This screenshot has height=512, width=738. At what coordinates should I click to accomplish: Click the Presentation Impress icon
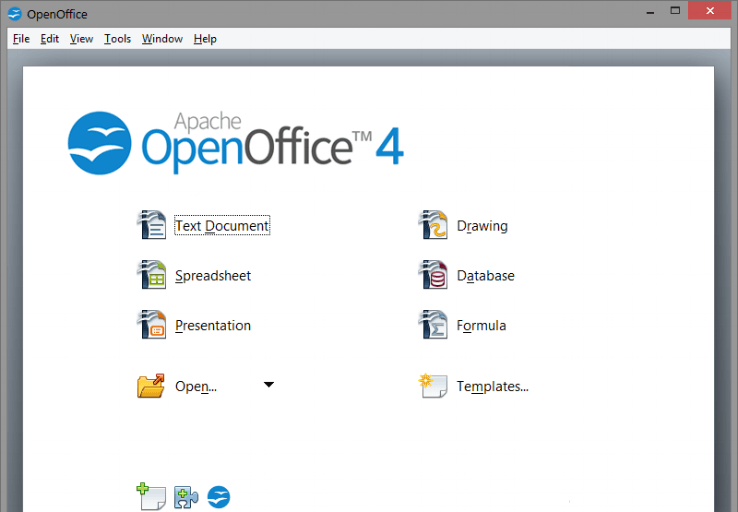click(152, 324)
